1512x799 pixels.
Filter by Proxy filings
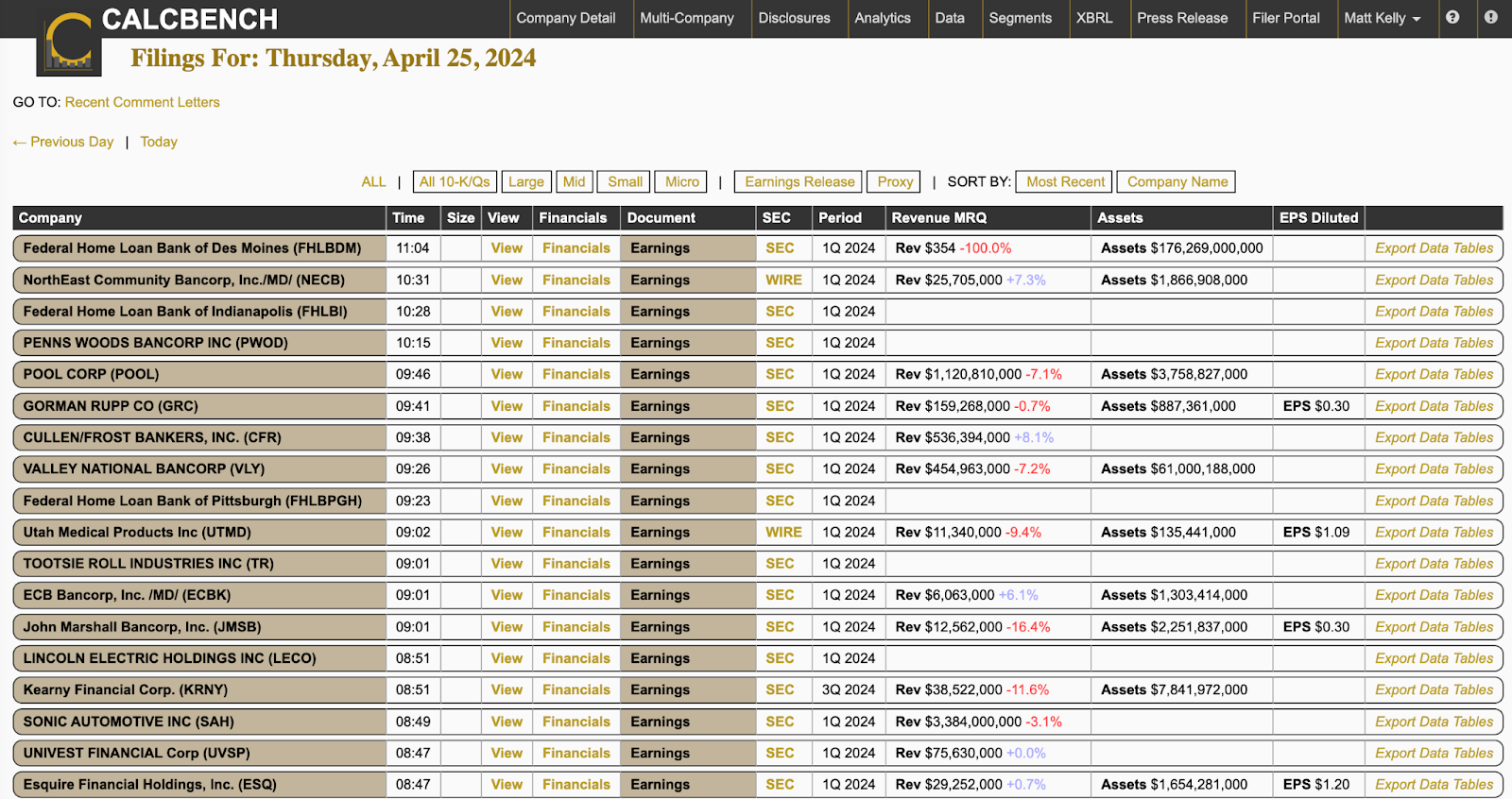tap(895, 181)
